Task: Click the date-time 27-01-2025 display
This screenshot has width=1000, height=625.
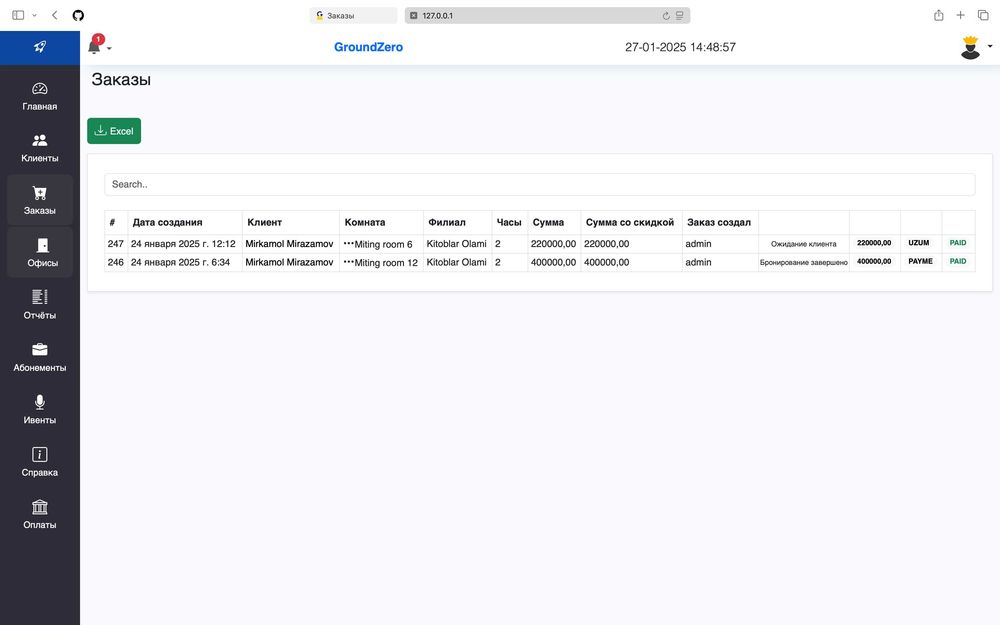Action: pyautogui.click(x=680, y=47)
